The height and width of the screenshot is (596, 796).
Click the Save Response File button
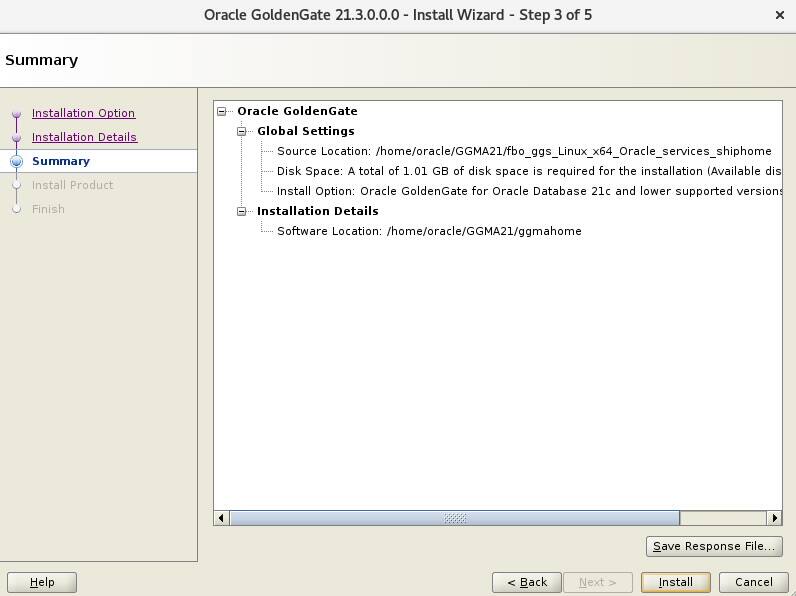tap(714, 546)
